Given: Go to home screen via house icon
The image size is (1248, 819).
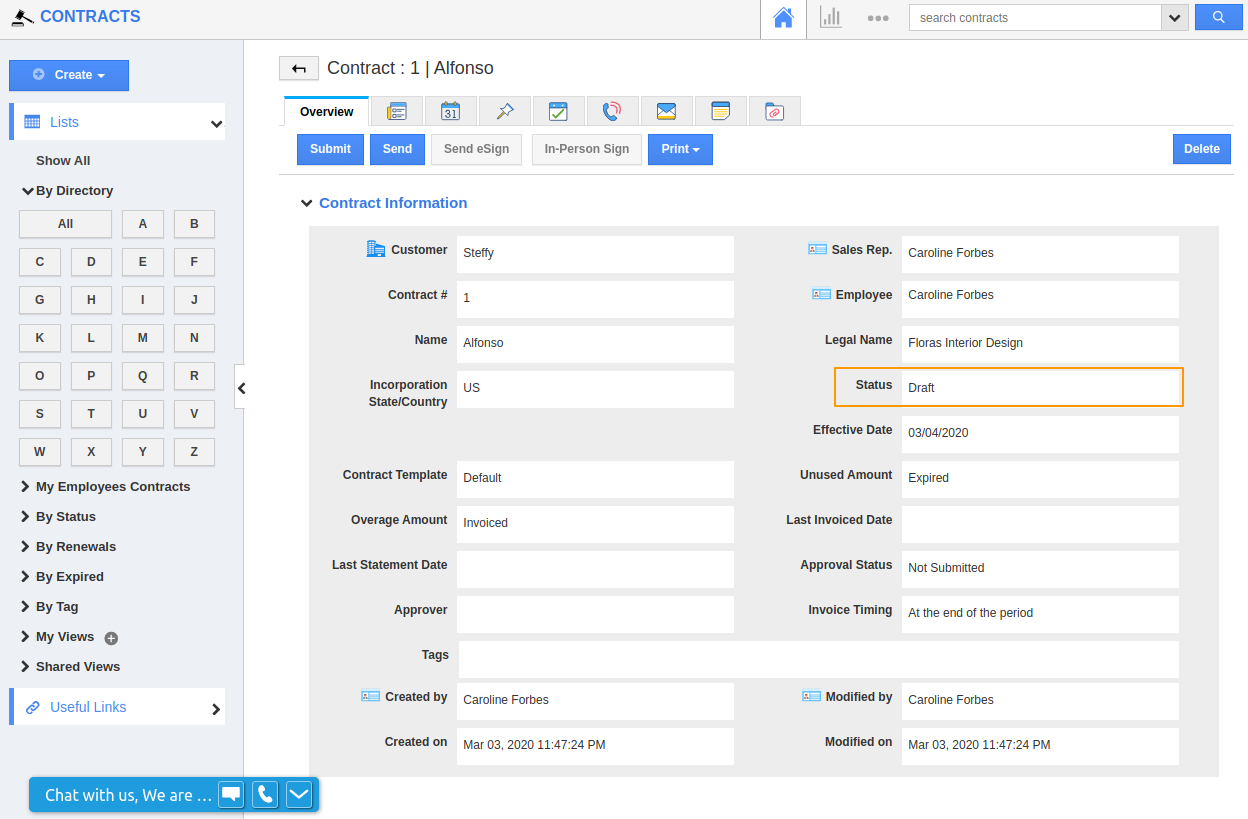Looking at the screenshot, I should [x=783, y=17].
